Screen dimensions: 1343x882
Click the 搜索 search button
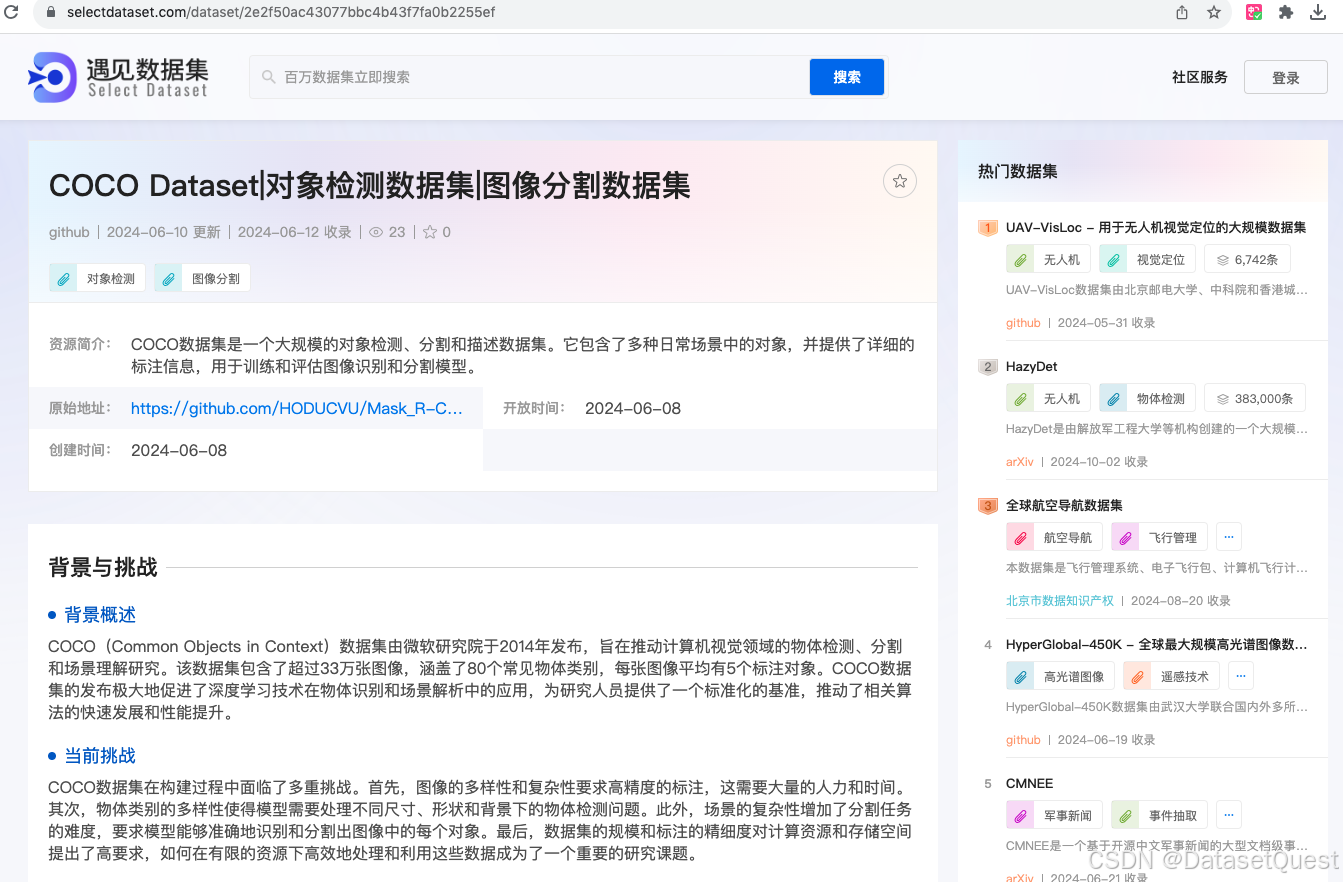(847, 77)
